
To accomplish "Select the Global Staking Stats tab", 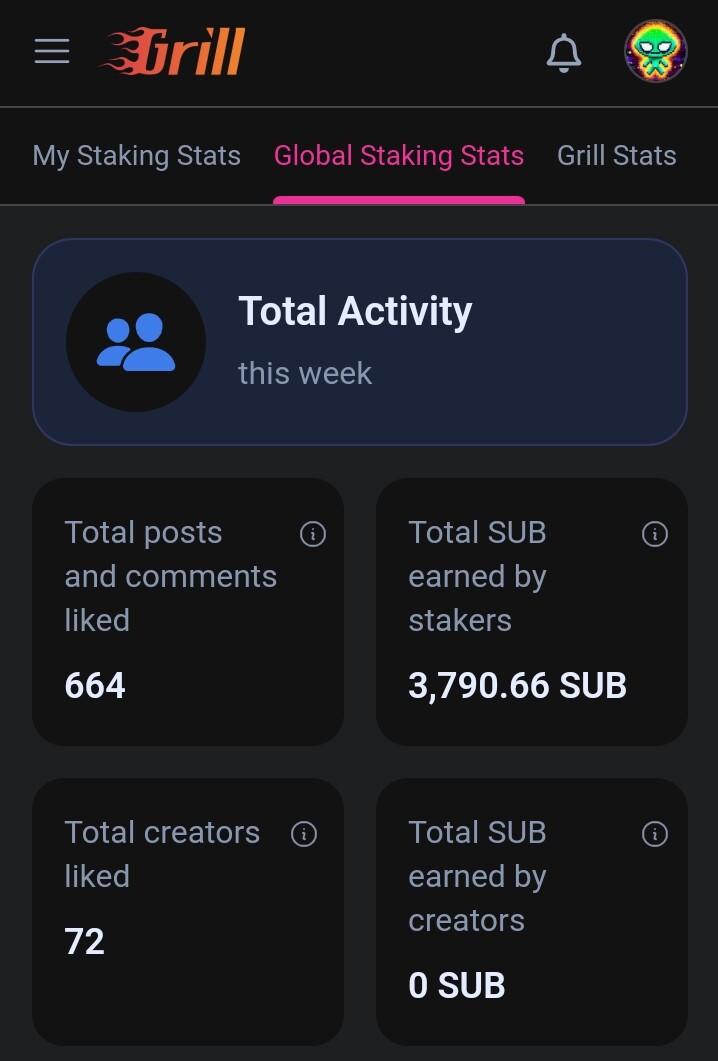I will click(x=399, y=156).
